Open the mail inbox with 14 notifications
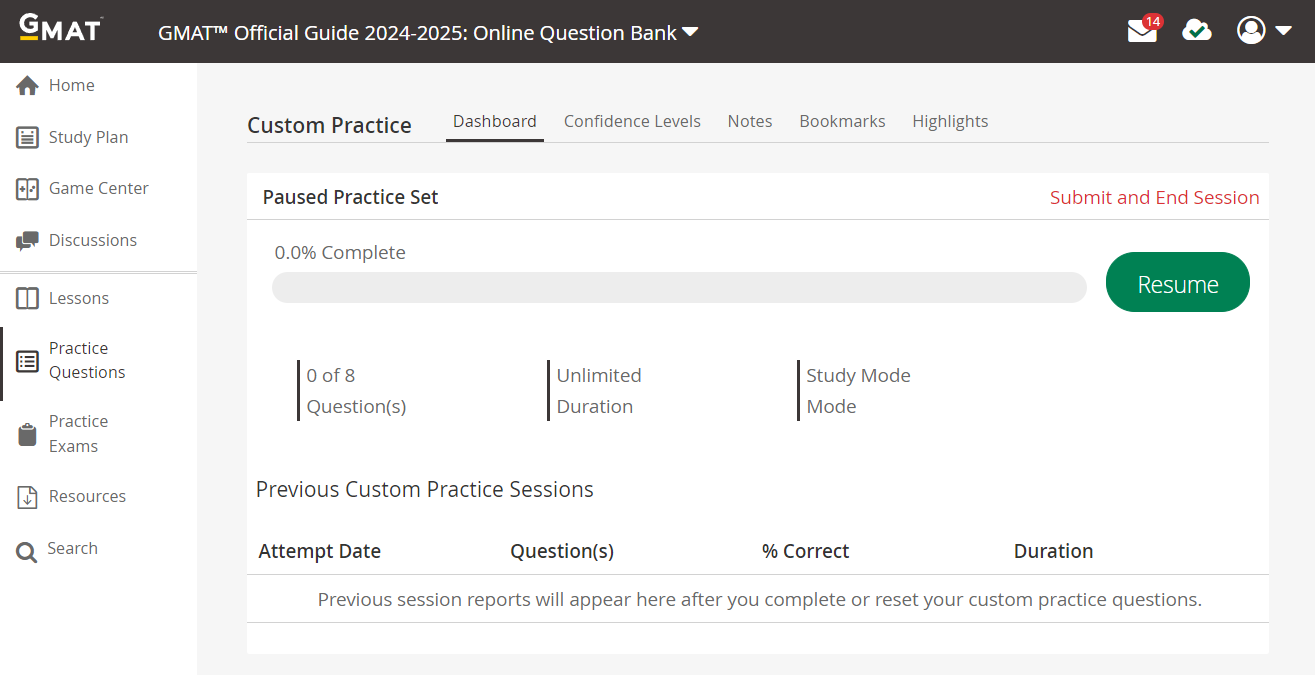Image resolution: width=1315 pixels, height=675 pixels. (x=1142, y=31)
